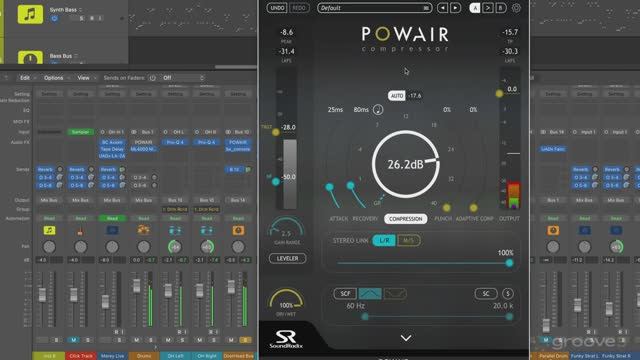Select the band-pass sidechain filter shape
Screen dimensions: 640x360
(370, 293)
